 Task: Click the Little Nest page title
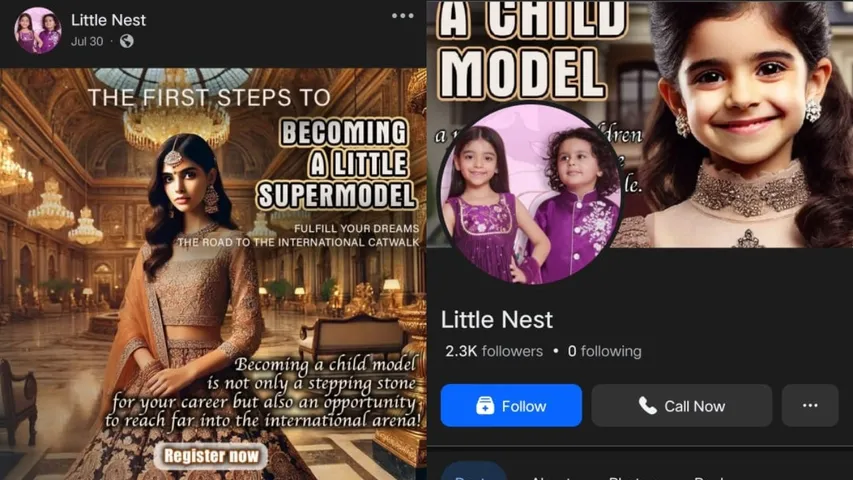point(497,319)
